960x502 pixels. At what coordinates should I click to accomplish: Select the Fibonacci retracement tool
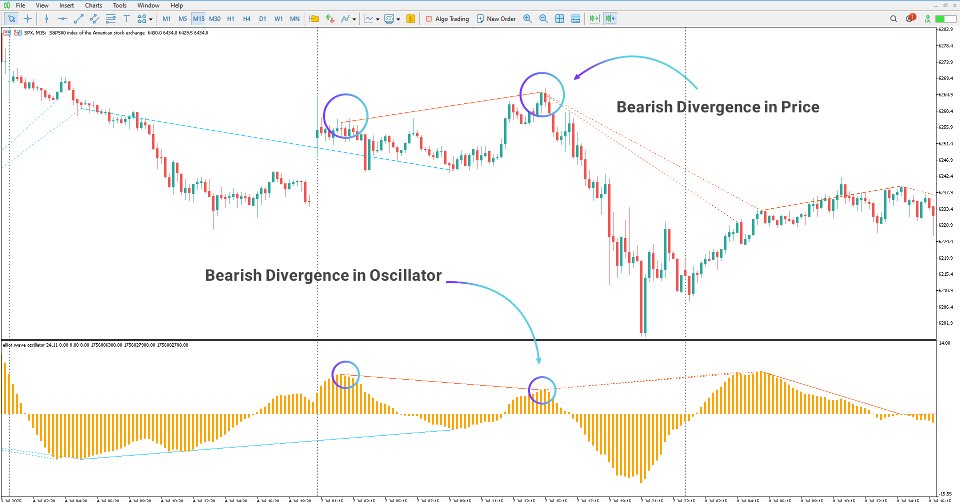[x=111, y=19]
